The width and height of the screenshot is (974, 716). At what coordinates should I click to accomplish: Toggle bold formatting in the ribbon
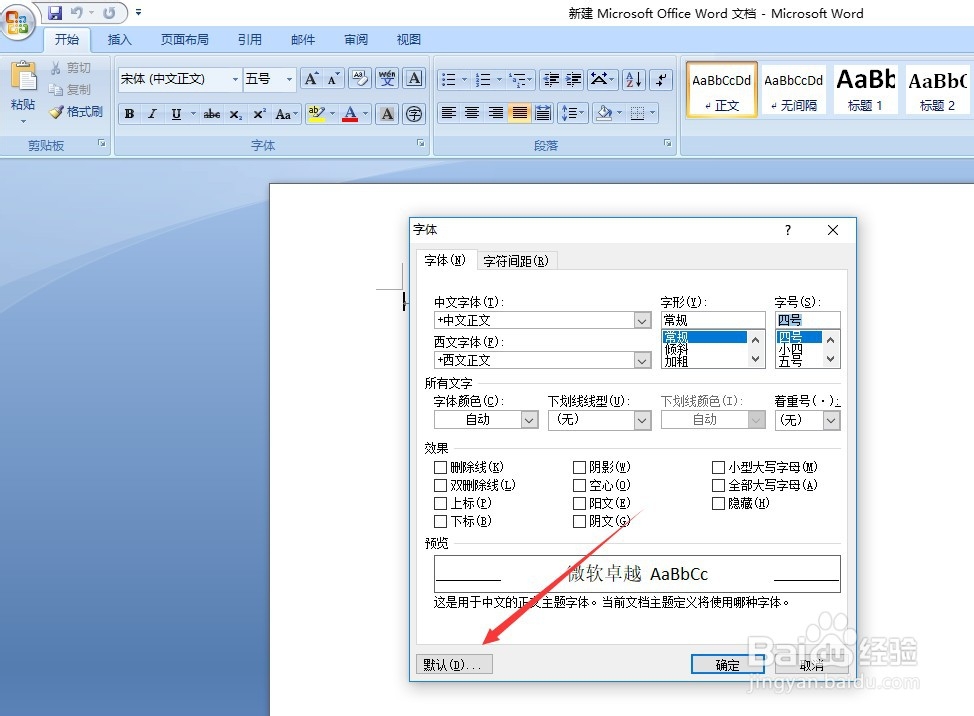[128, 113]
